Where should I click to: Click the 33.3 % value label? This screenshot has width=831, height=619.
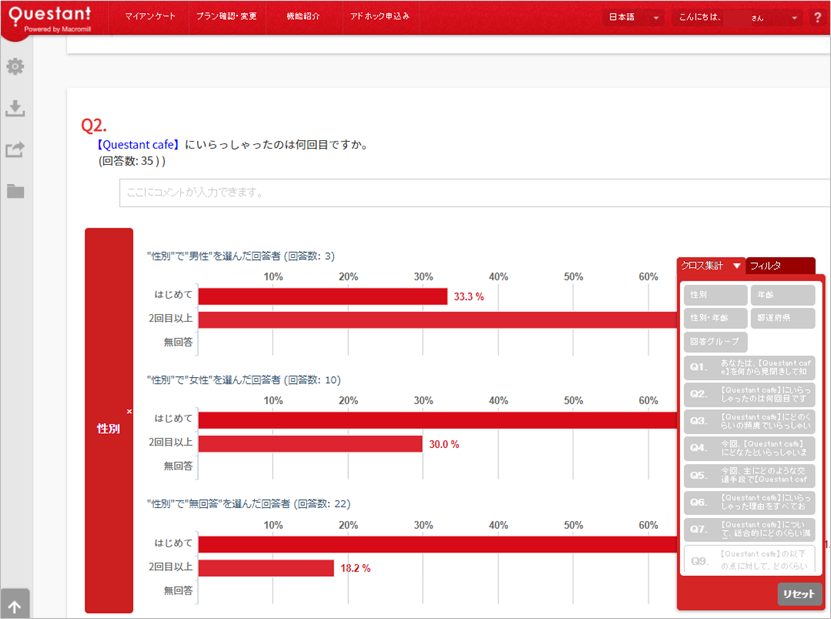click(x=468, y=297)
